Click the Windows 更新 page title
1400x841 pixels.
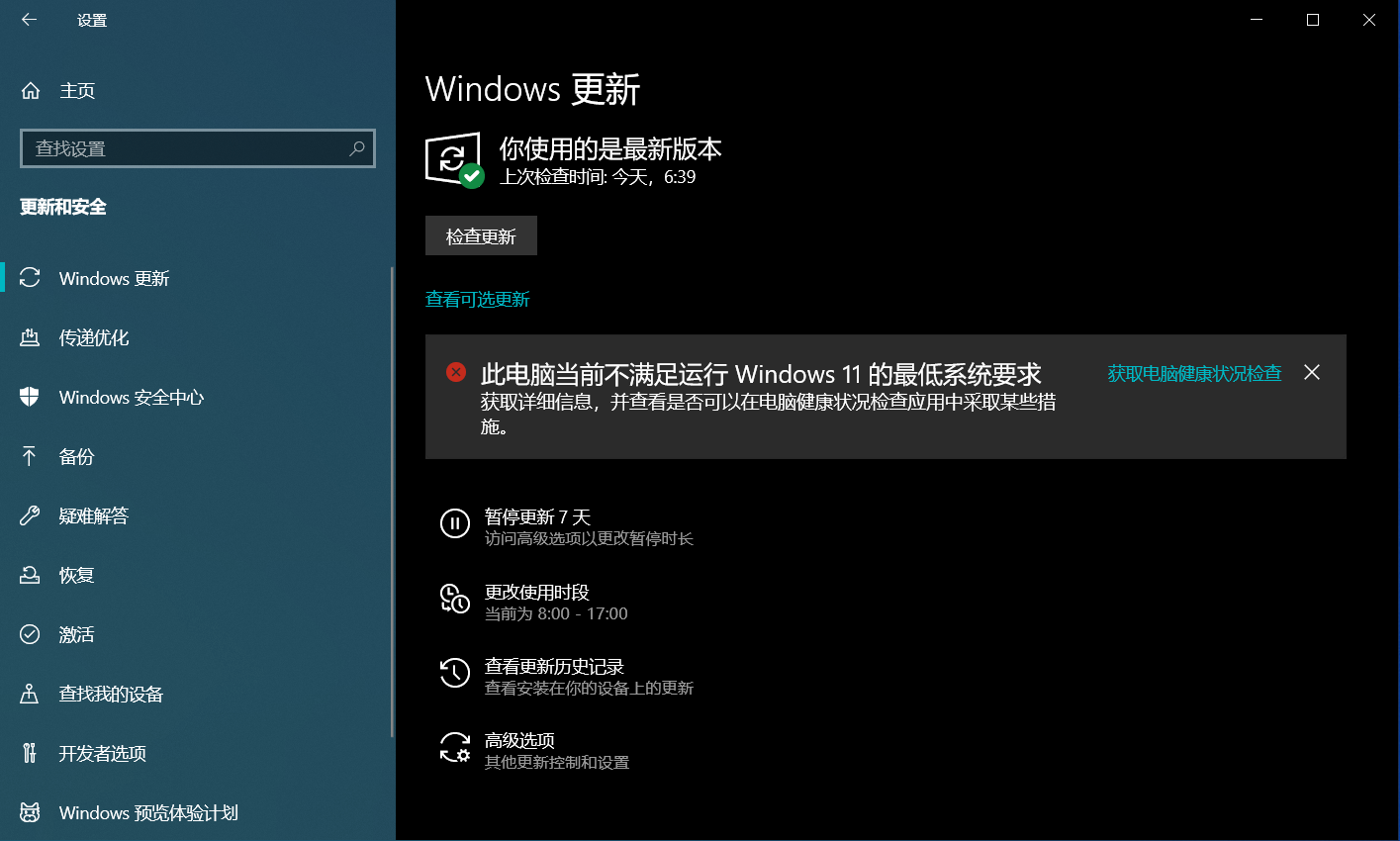[533, 89]
